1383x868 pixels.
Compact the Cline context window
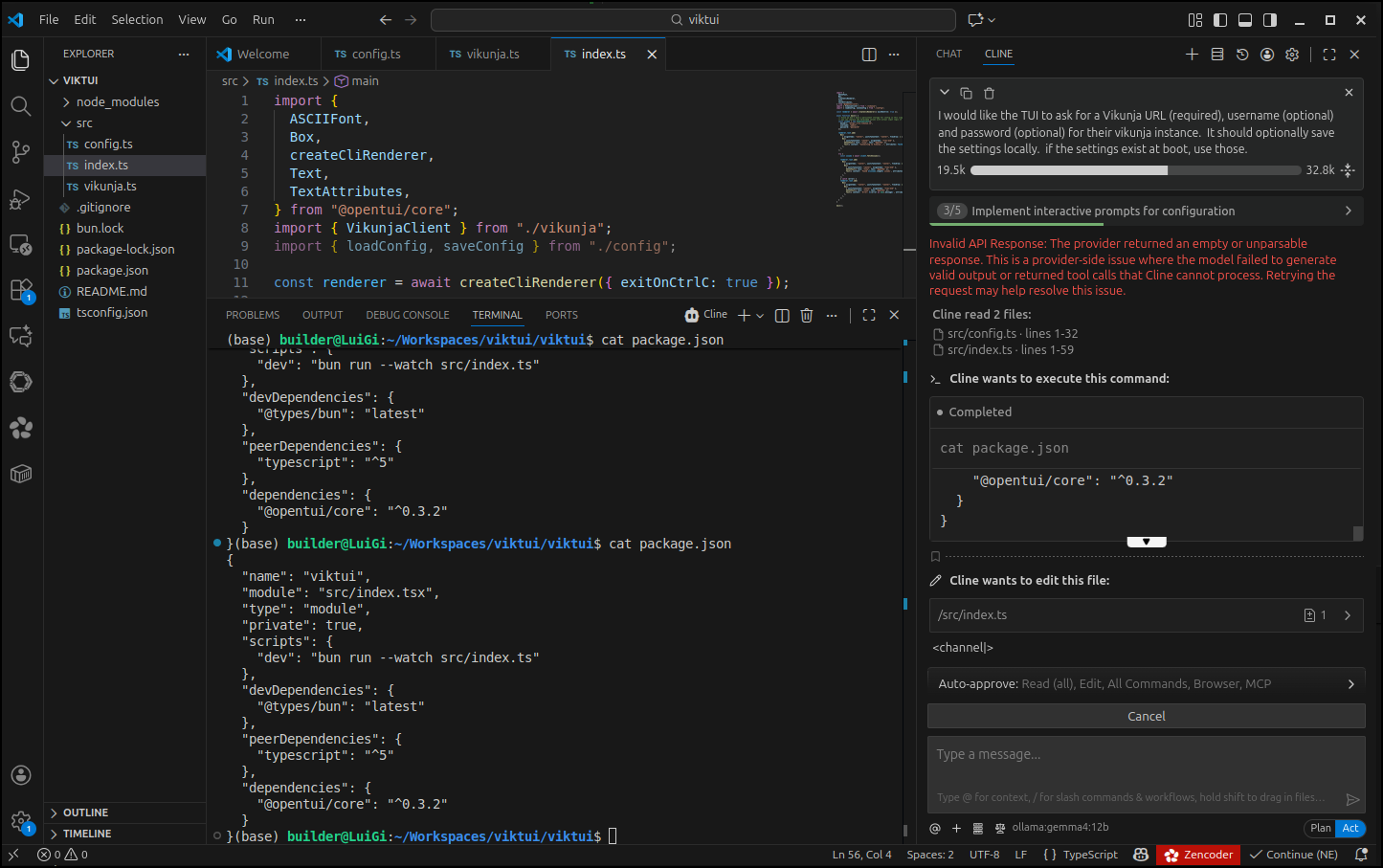[1349, 170]
